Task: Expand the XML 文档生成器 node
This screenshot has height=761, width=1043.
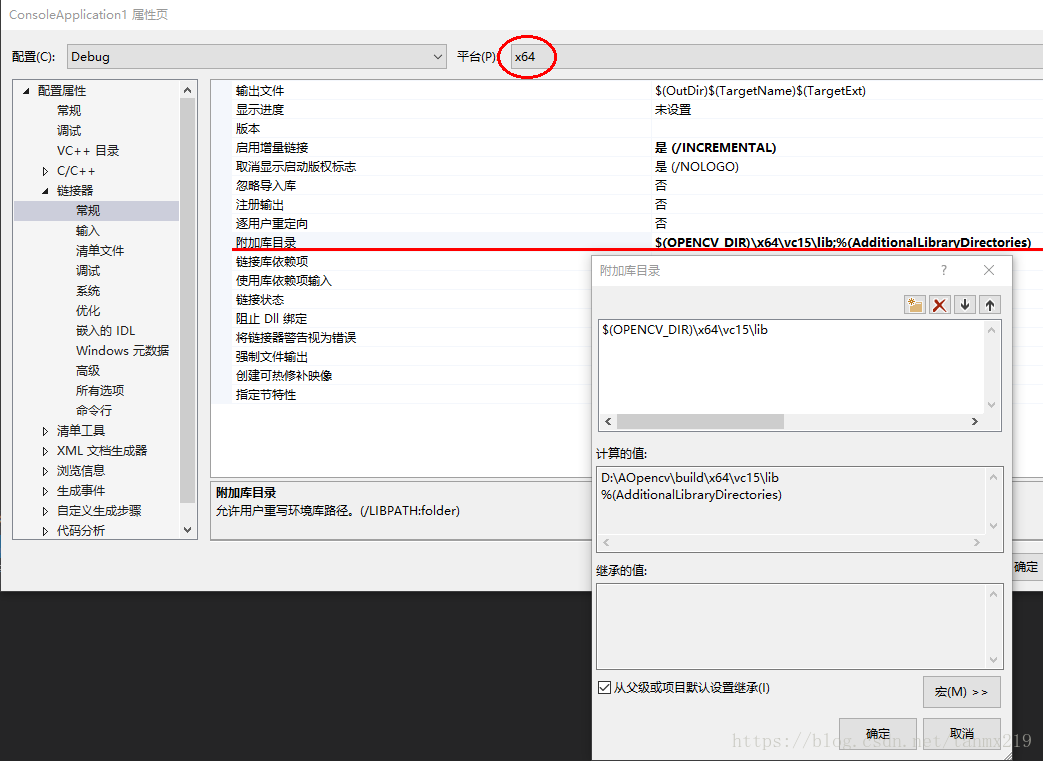Action: coord(45,451)
